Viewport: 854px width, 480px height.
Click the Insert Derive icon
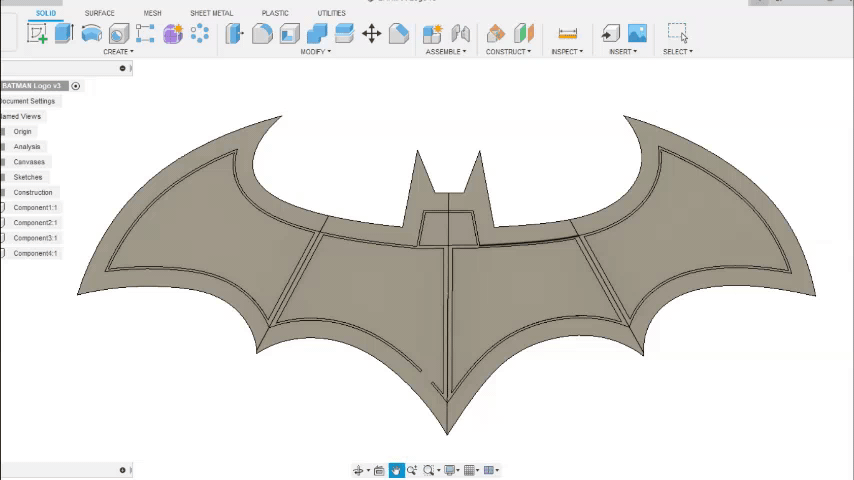pos(611,34)
